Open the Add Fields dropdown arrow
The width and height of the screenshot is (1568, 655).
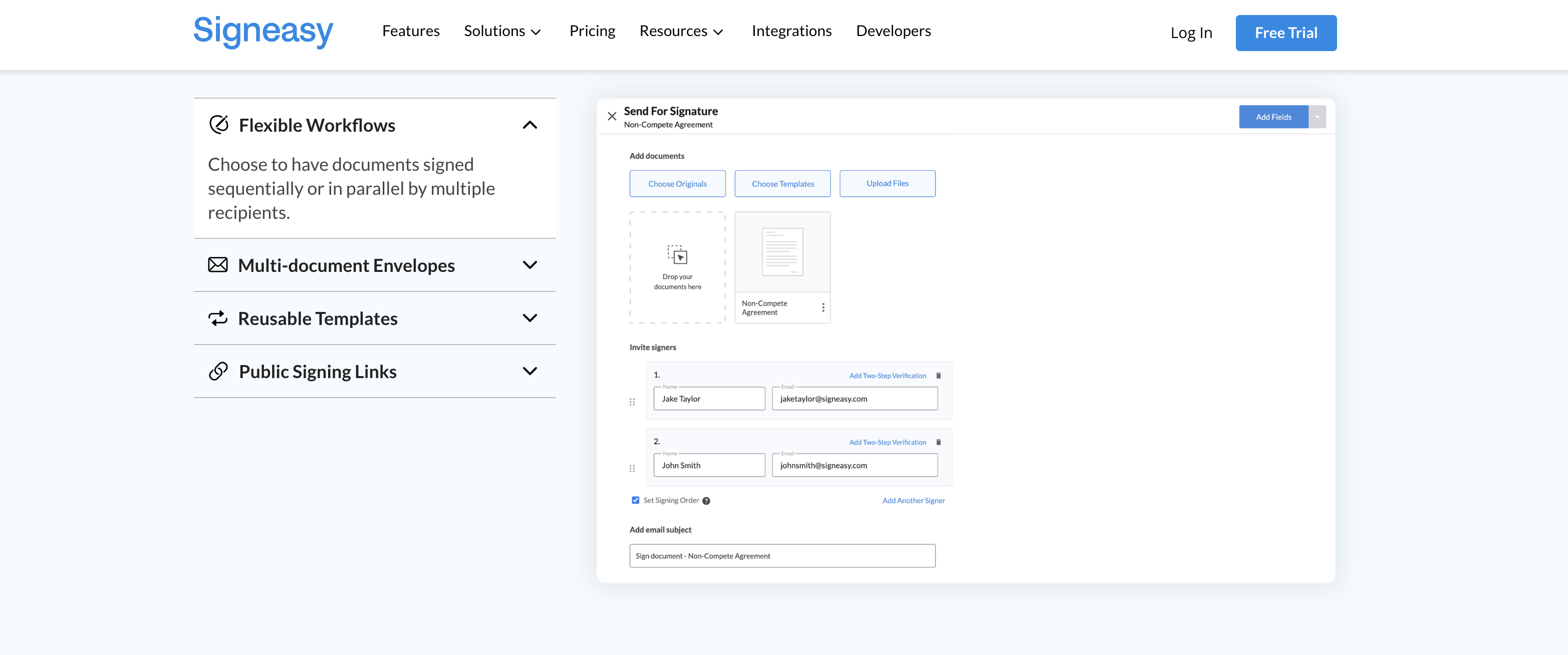[x=1317, y=117]
